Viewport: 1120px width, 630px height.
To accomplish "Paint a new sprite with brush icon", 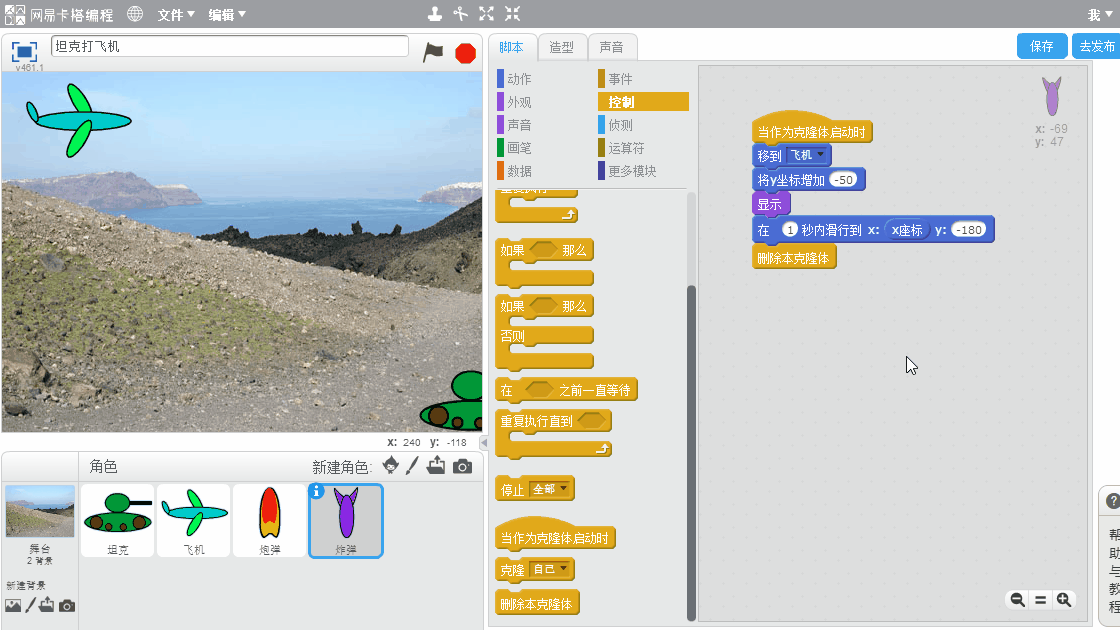I will (x=412, y=466).
